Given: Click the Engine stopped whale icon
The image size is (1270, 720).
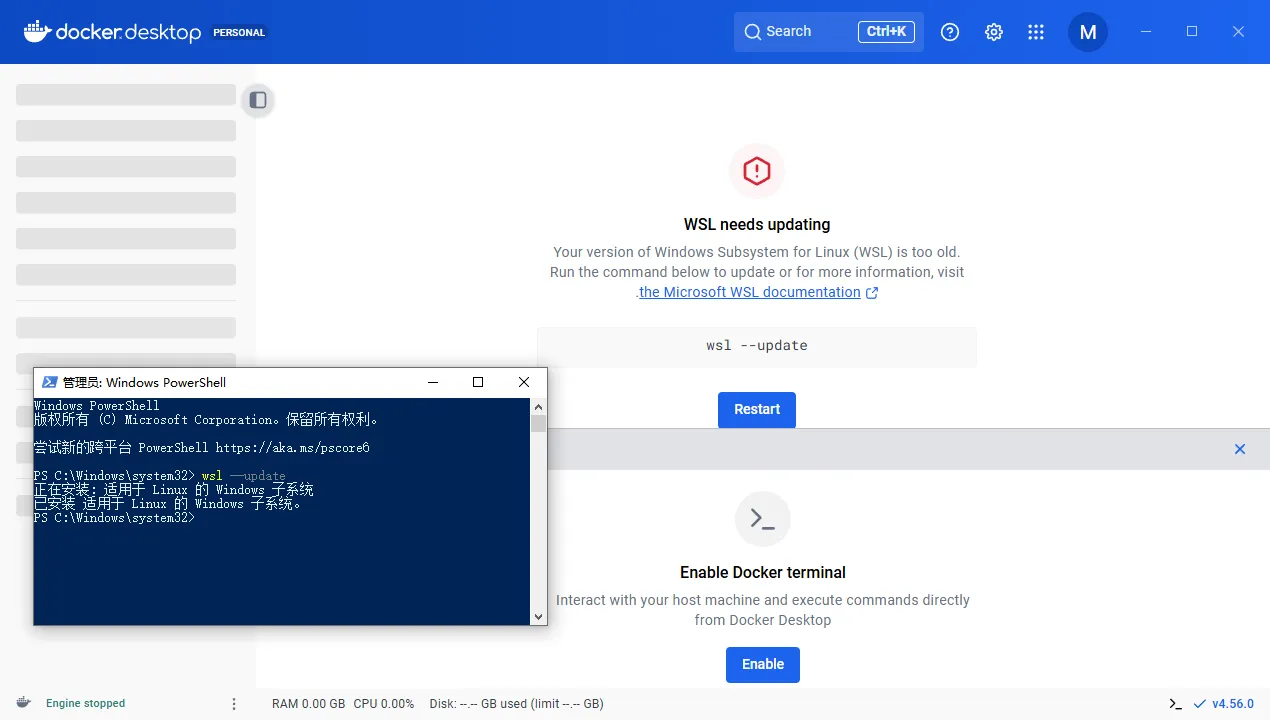Looking at the screenshot, I should [x=25, y=703].
